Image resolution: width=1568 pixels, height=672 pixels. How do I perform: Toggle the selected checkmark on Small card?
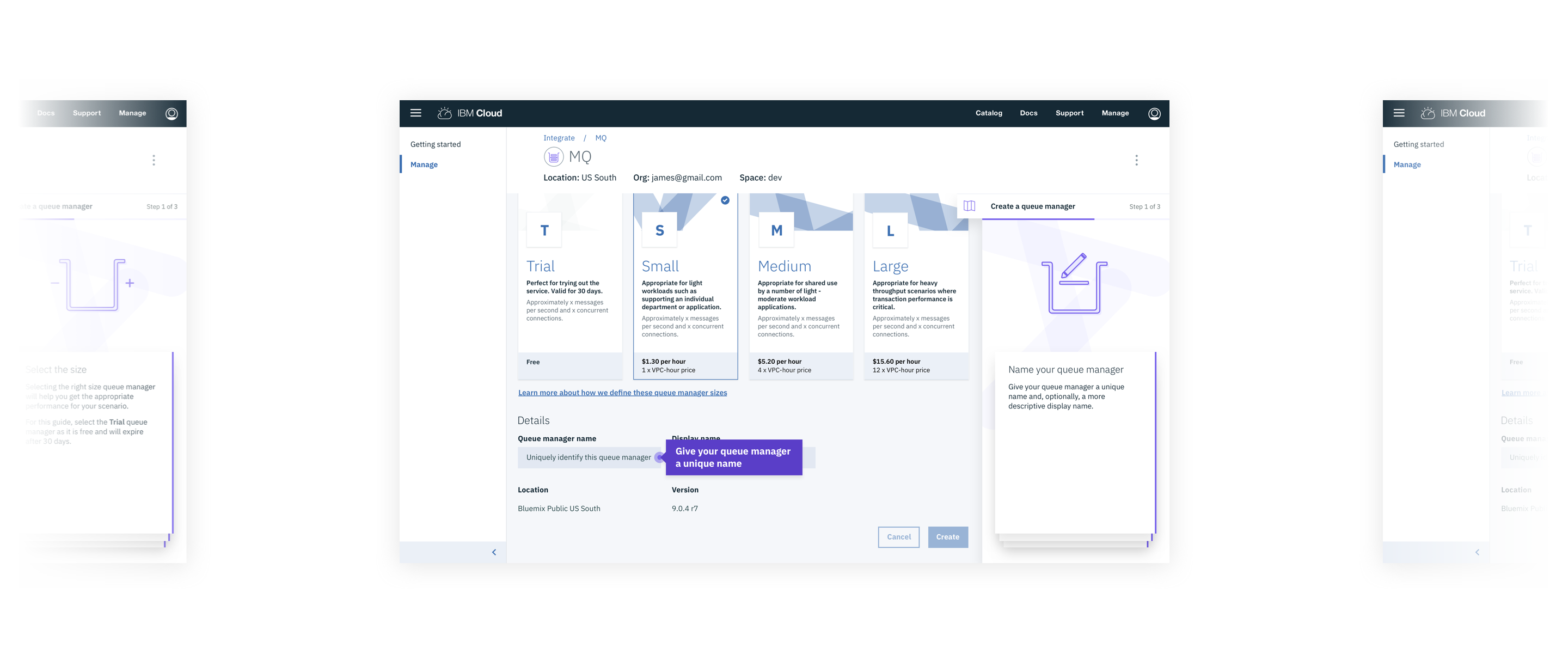(725, 200)
